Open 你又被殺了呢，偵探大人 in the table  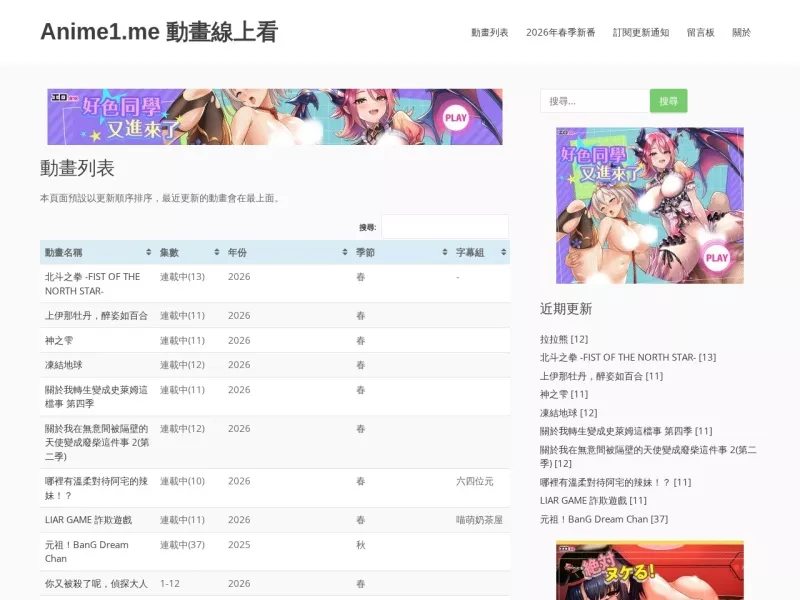pos(96,583)
